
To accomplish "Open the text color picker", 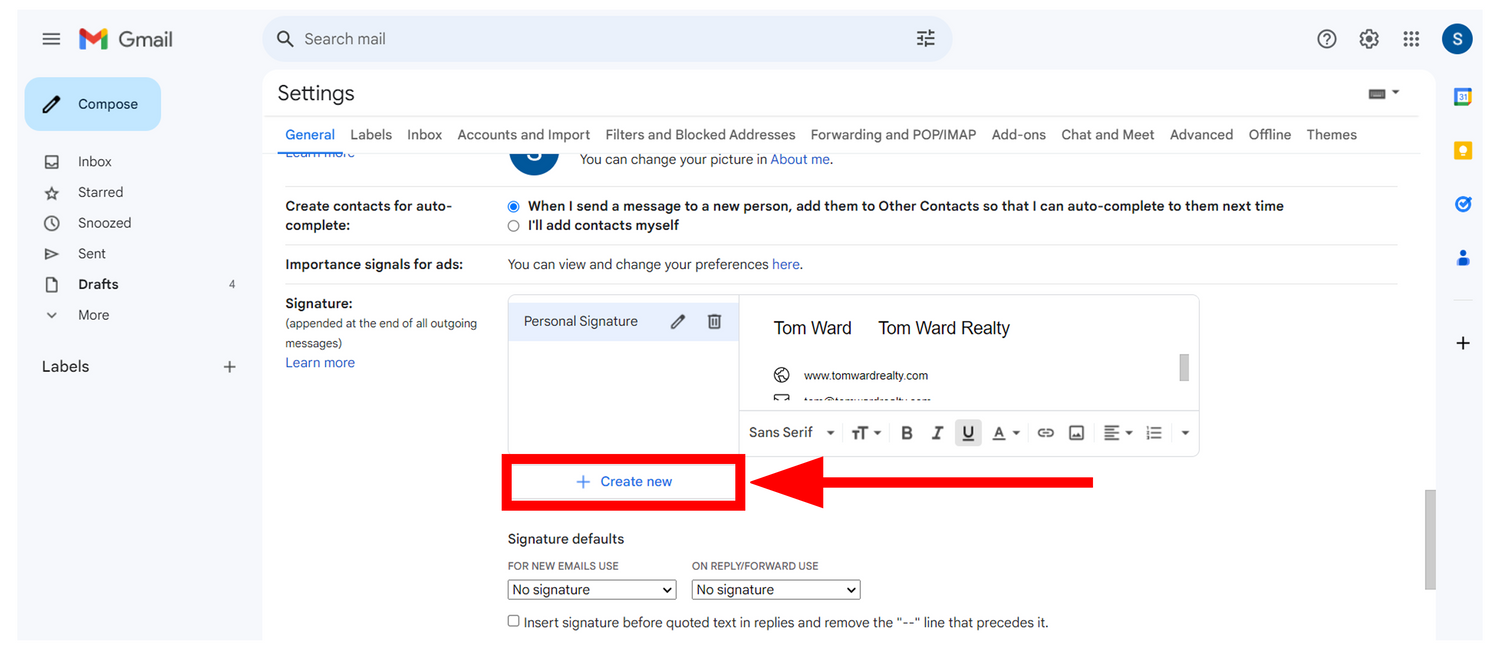I will (1005, 433).
